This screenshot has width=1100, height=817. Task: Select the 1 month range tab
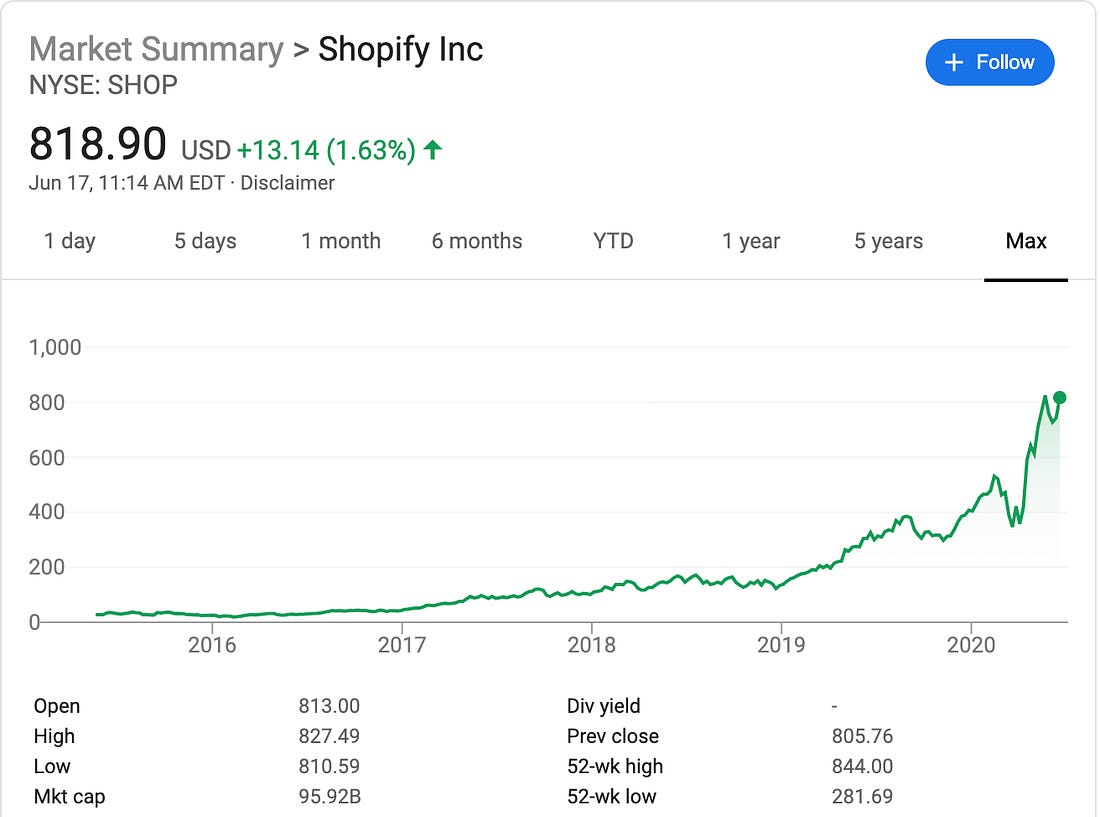click(341, 241)
